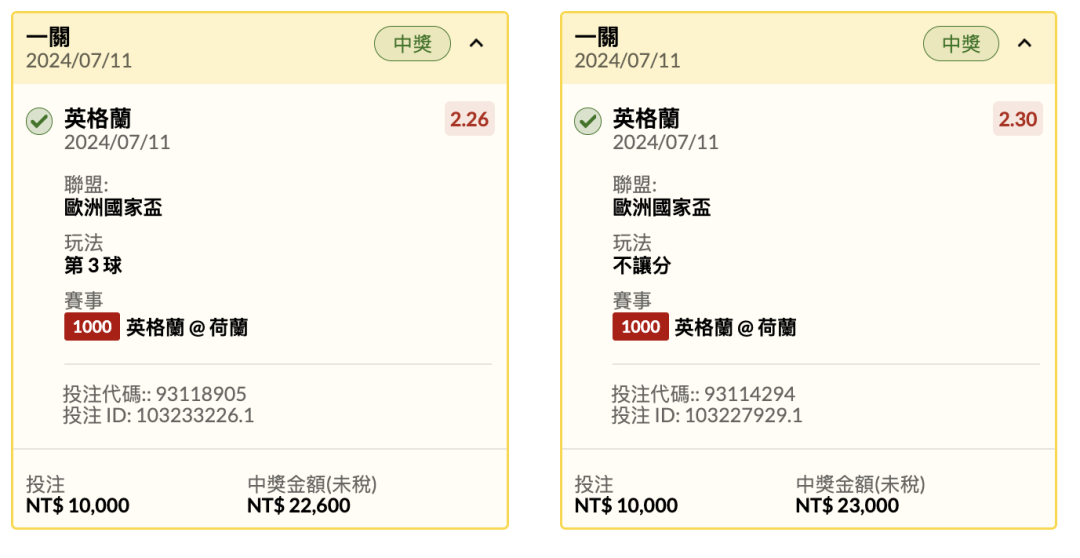Collapse the left 一關 bet card chevron
1080x558 pixels.
pos(476,43)
